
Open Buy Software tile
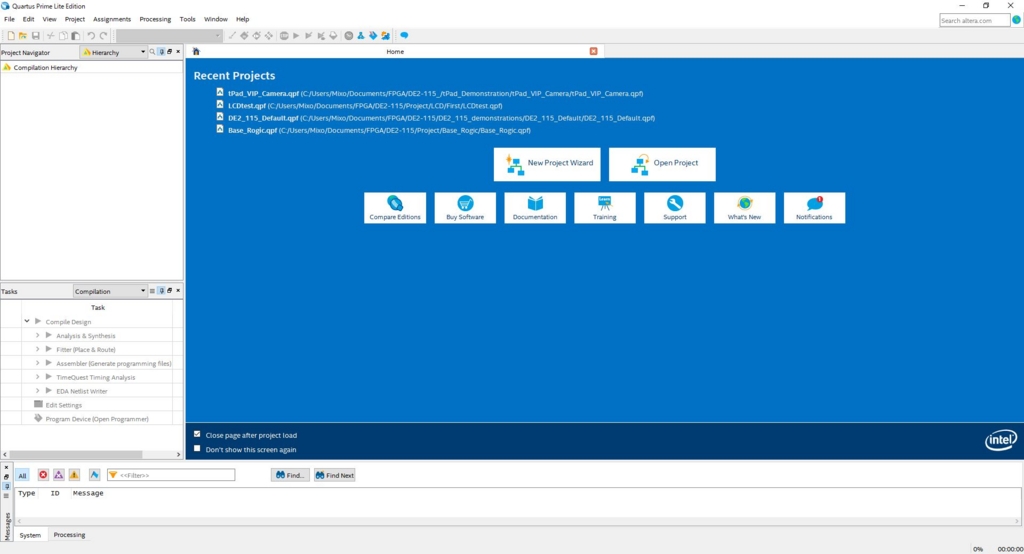[465, 208]
